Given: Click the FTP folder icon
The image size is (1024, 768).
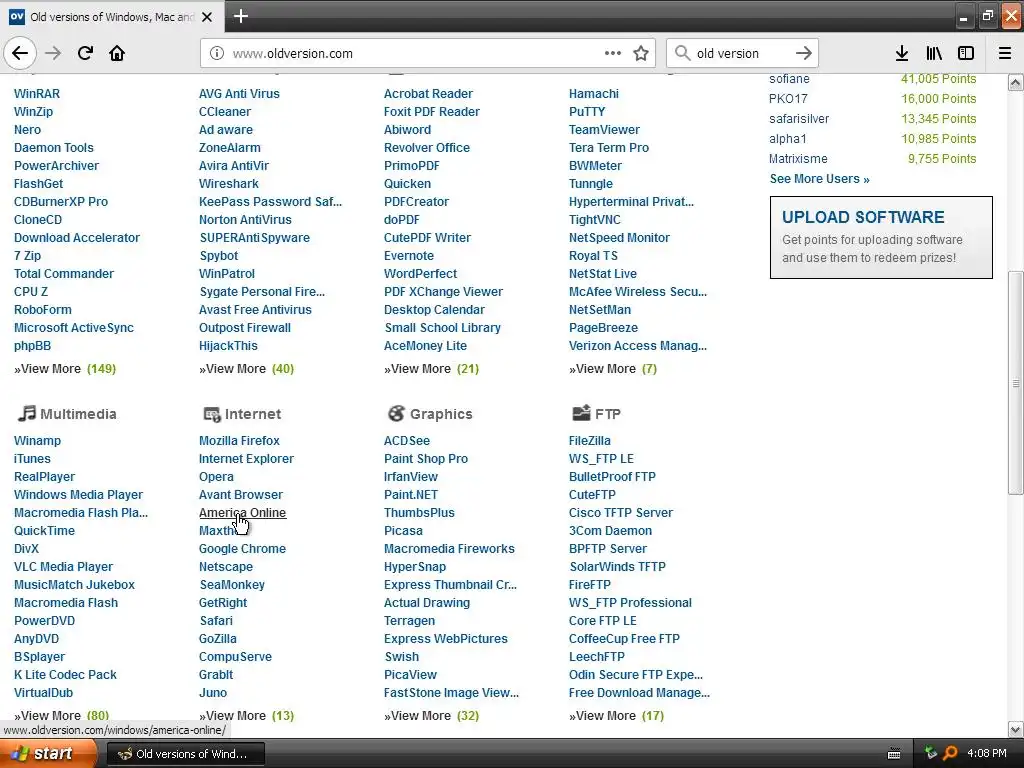Looking at the screenshot, I should (581, 413).
